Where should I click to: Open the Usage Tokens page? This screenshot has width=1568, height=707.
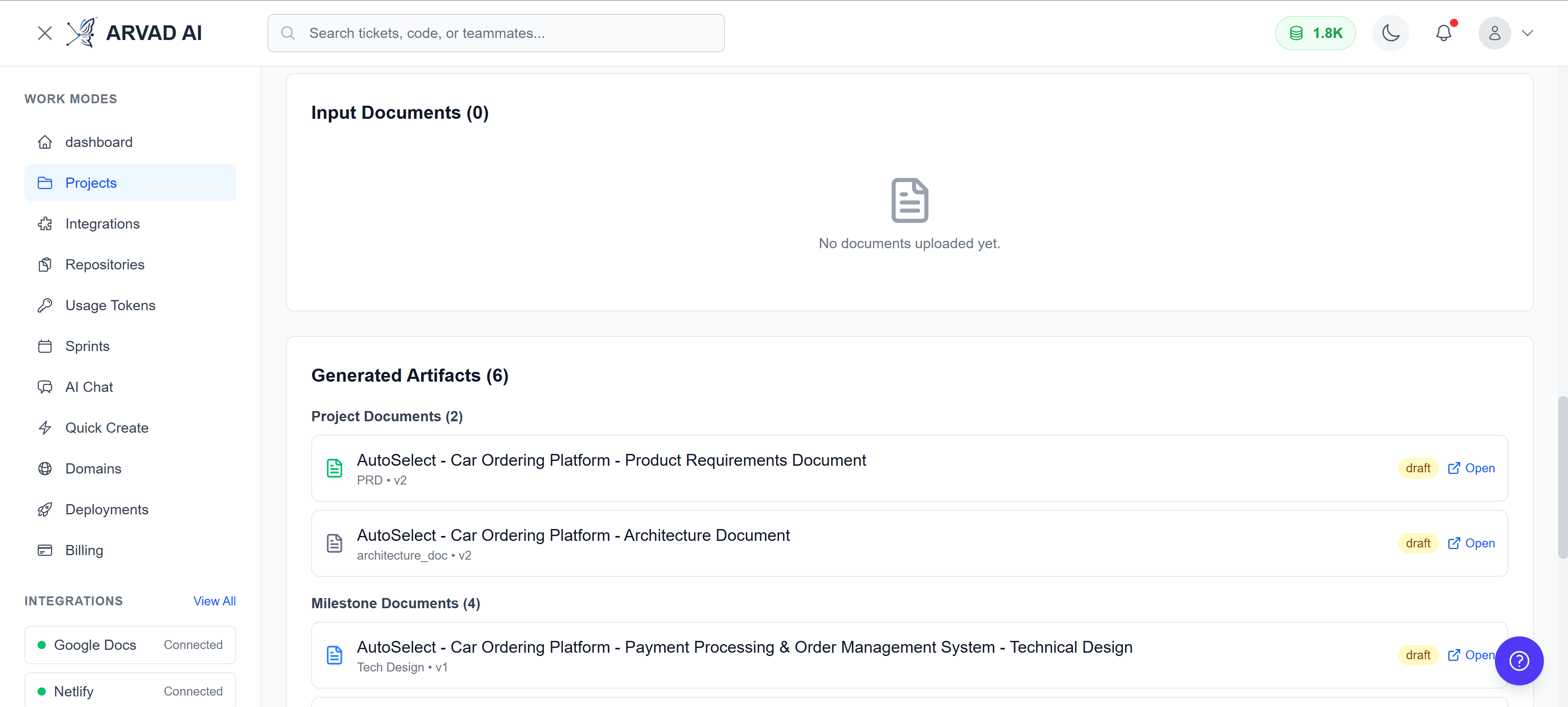(110, 305)
